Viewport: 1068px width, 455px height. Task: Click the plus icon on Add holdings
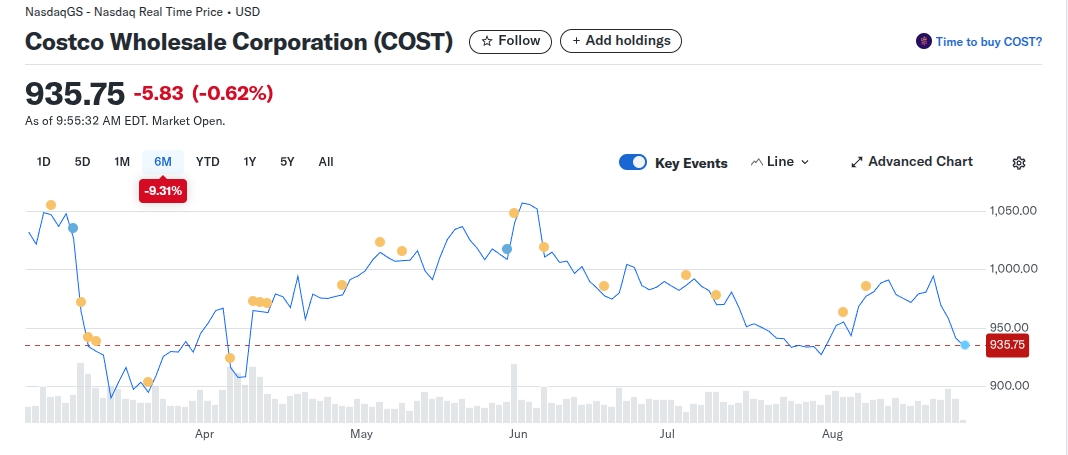click(577, 41)
